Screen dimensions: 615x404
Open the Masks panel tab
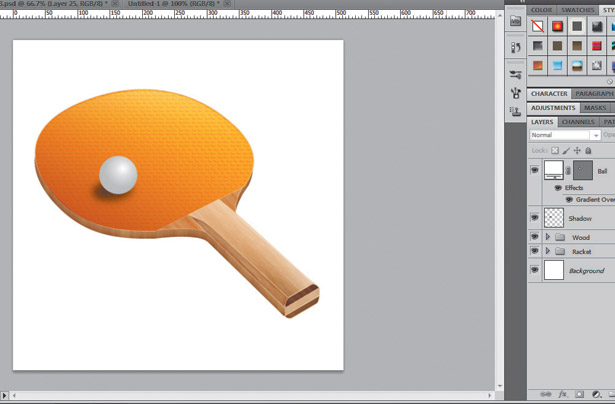(x=595, y=108)
